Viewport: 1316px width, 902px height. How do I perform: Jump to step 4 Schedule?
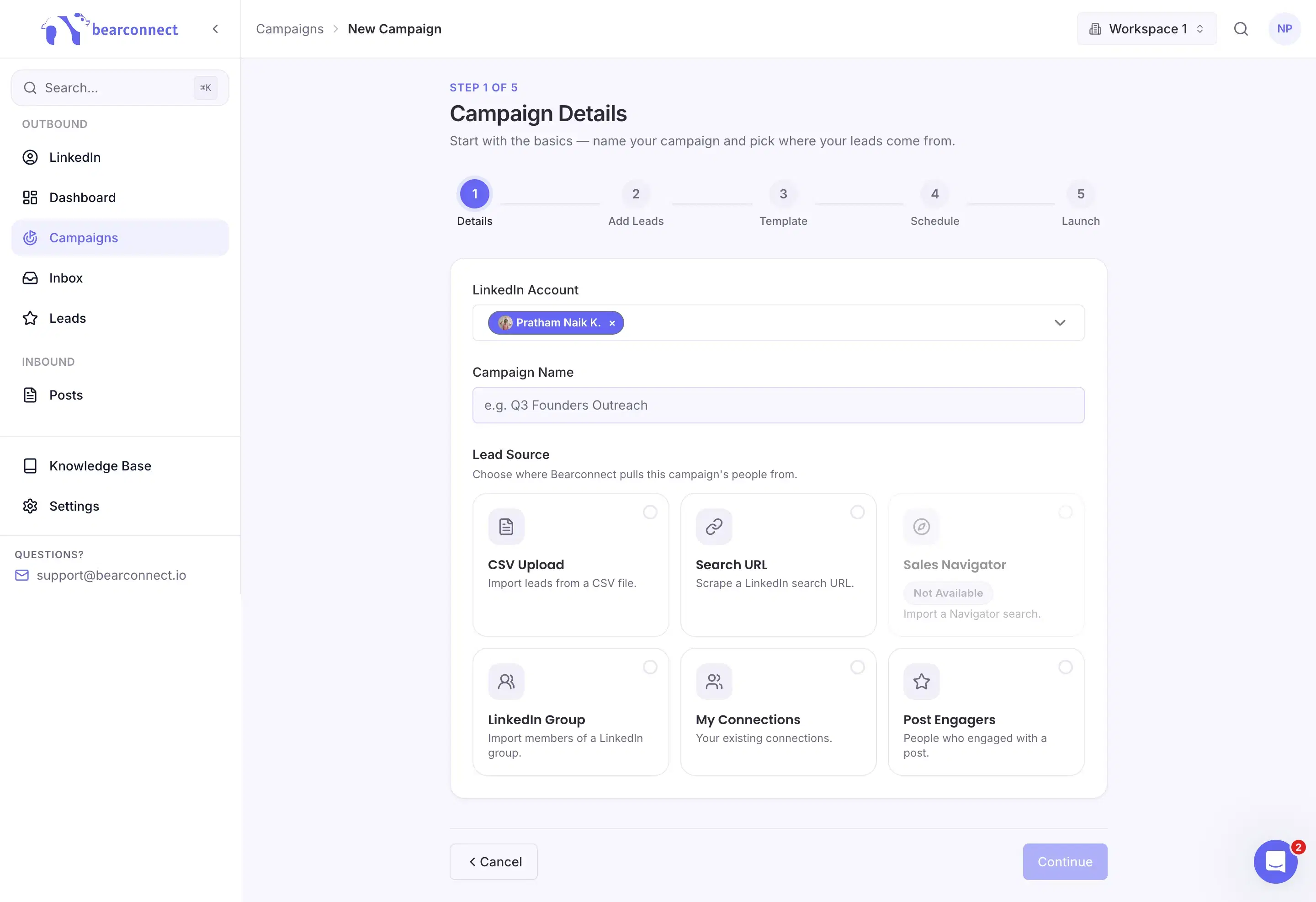pos(934,203)
